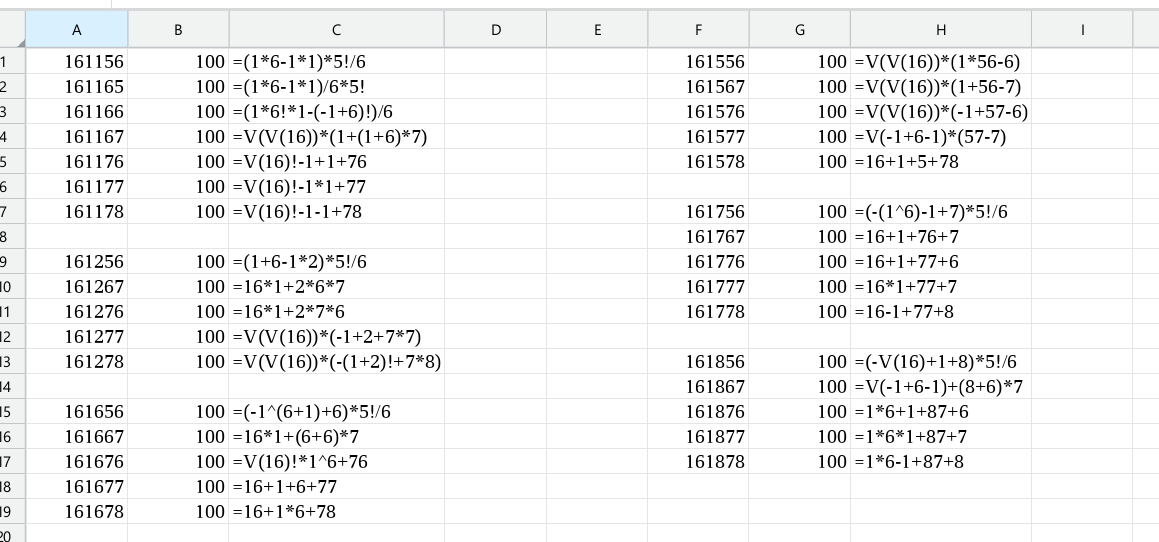Viewport: 1159px width, 542px height.
Task: Select column E header
Action: coord(597,30)
